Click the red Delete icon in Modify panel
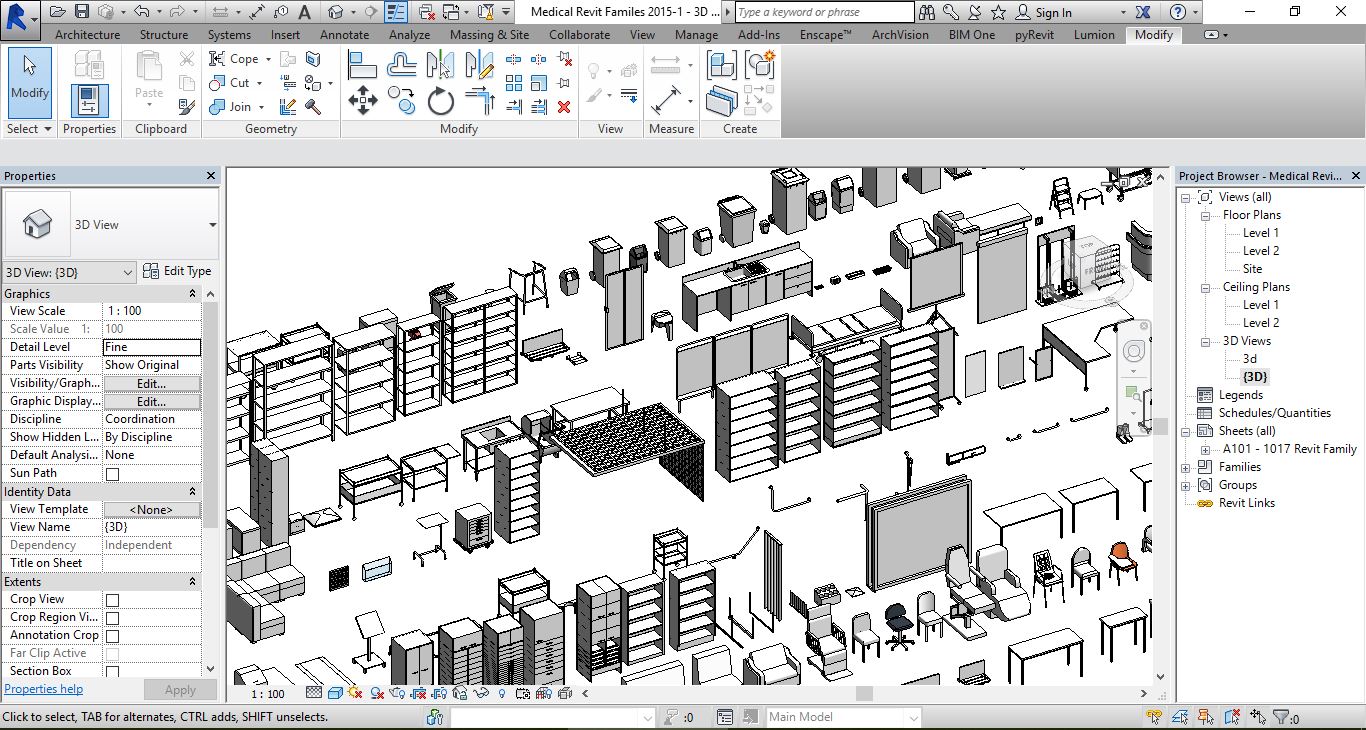 tap(564, 107)
